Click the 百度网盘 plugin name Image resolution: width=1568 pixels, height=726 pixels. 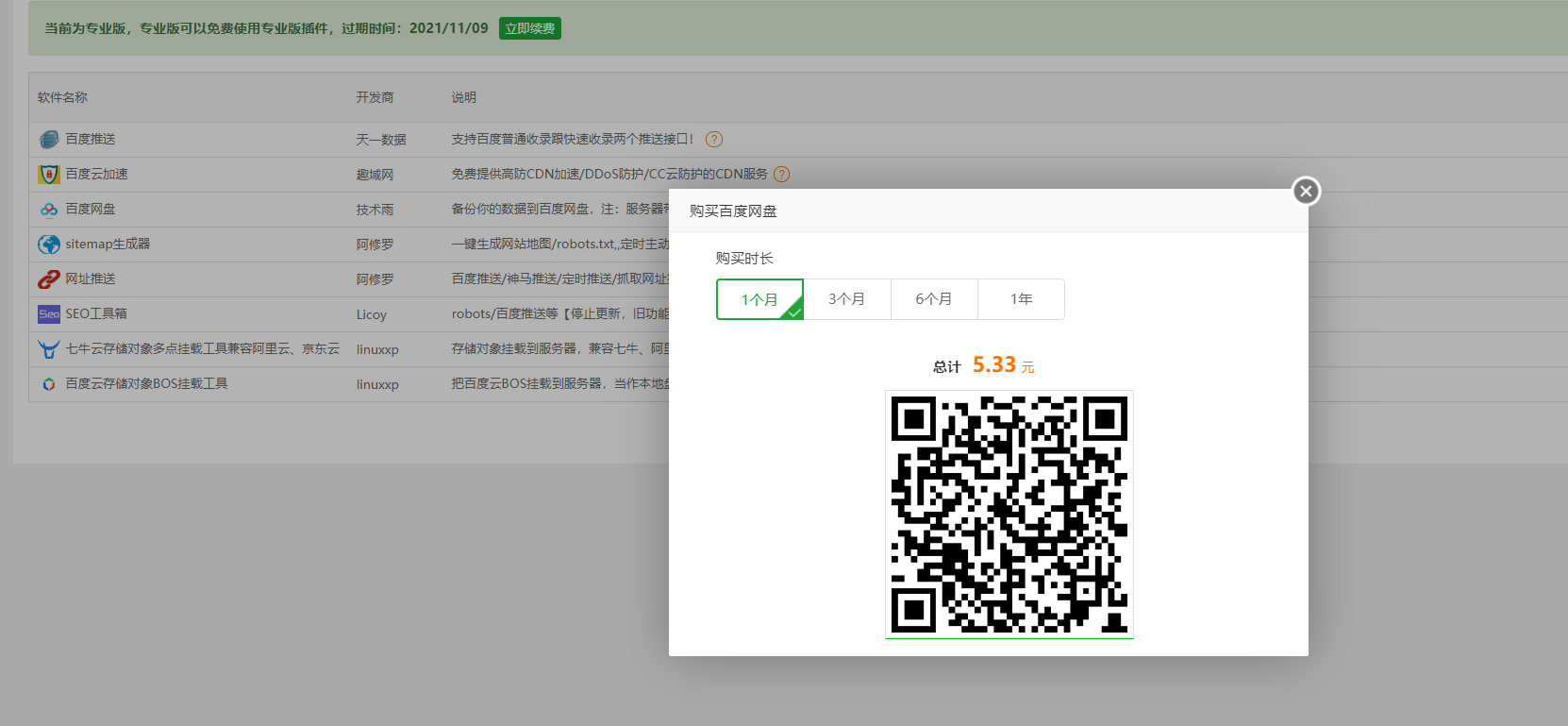click(x=91, y=209)
